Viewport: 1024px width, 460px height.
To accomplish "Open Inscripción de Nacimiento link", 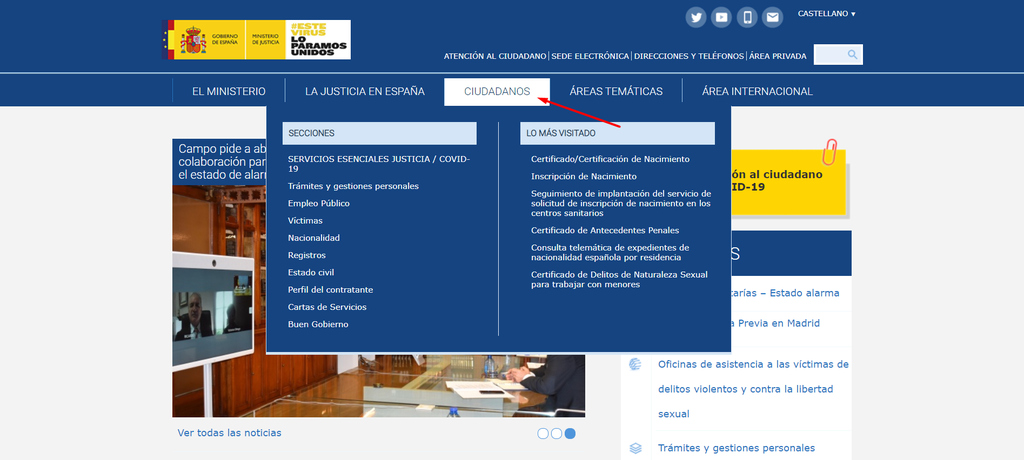I will (584, 176).
